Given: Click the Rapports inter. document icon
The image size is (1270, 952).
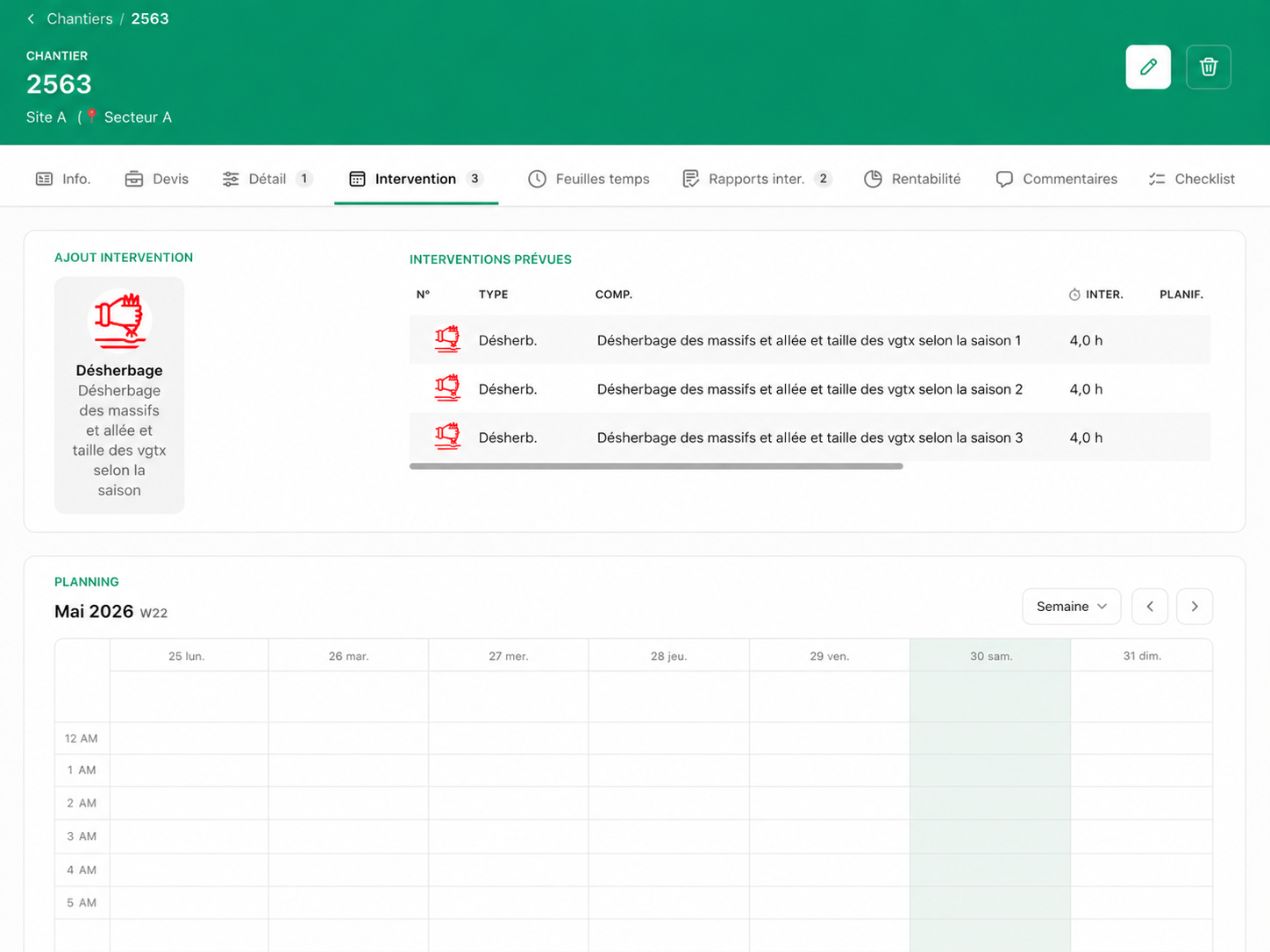Looking at the screenshot, I should (691, 179).
